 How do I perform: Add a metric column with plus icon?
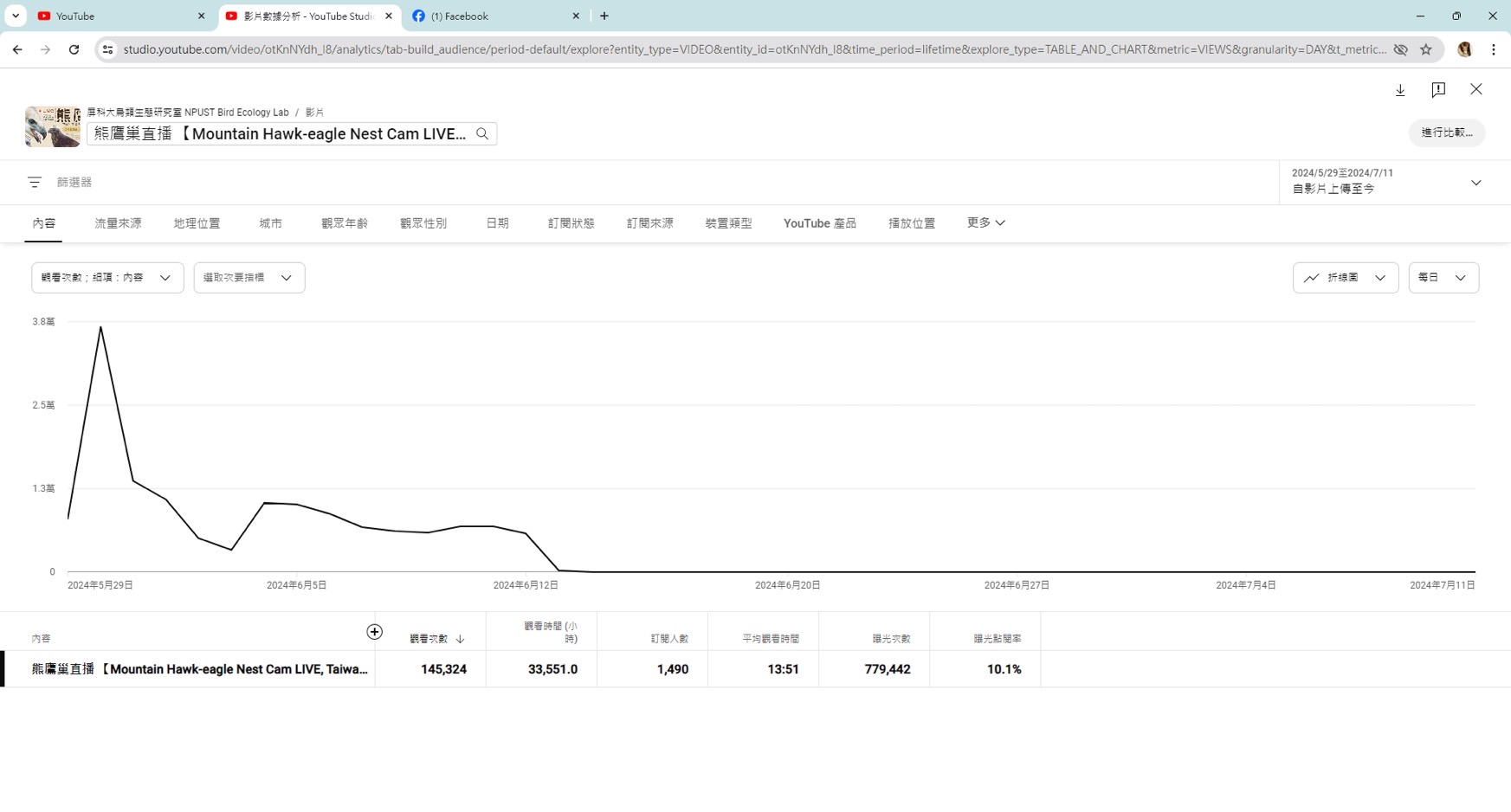[374, 632]
